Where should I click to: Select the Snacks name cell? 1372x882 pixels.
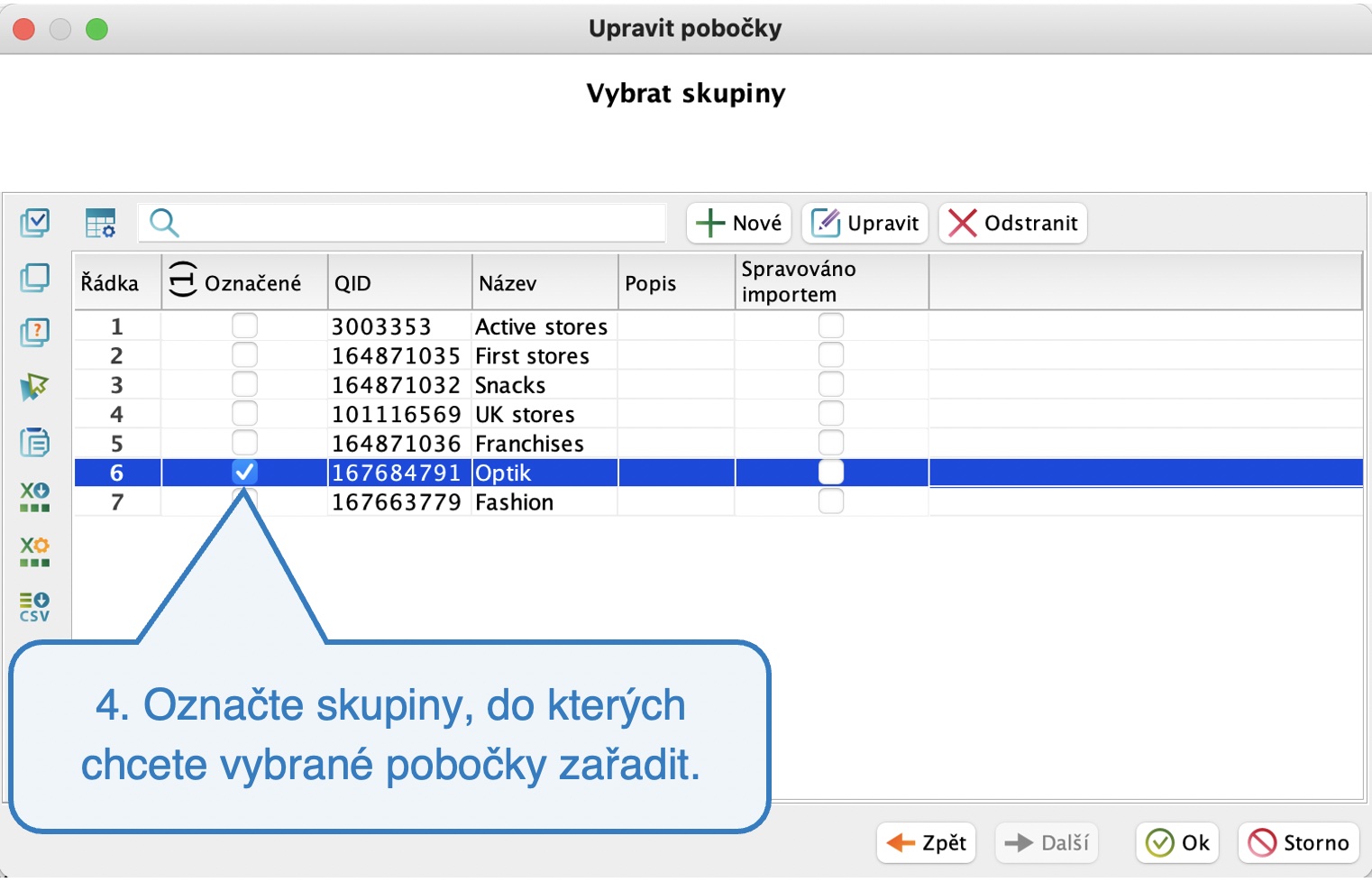point(545,385)
